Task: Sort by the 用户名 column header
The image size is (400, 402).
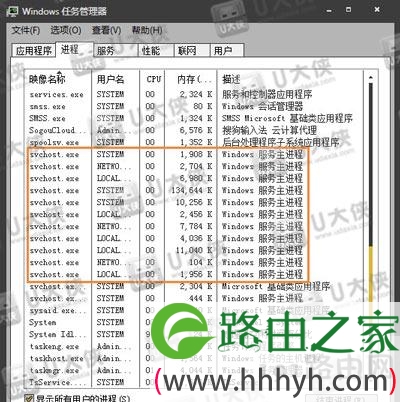Action: pyautogui.click(x=115, y=79)
